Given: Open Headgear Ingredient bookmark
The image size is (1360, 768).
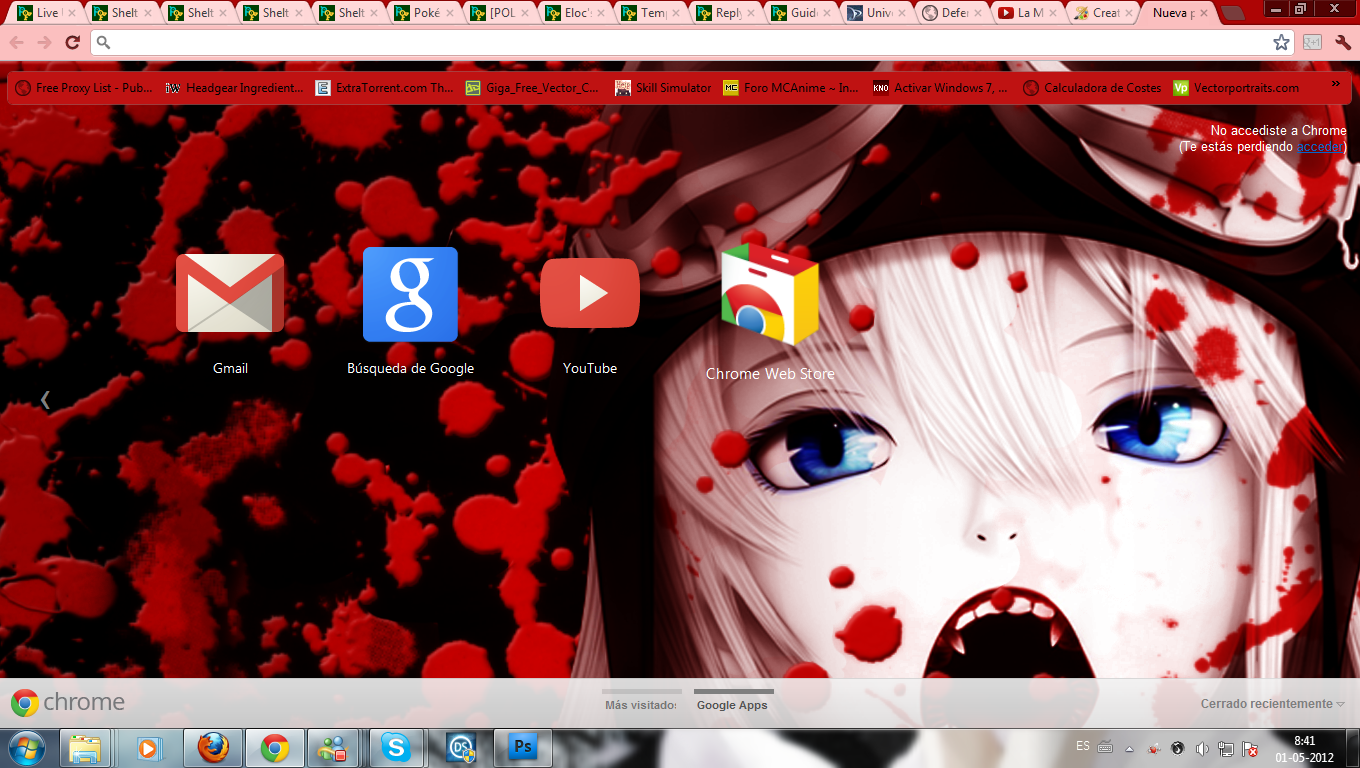Looking at the screenshot, I should [235, 88].
